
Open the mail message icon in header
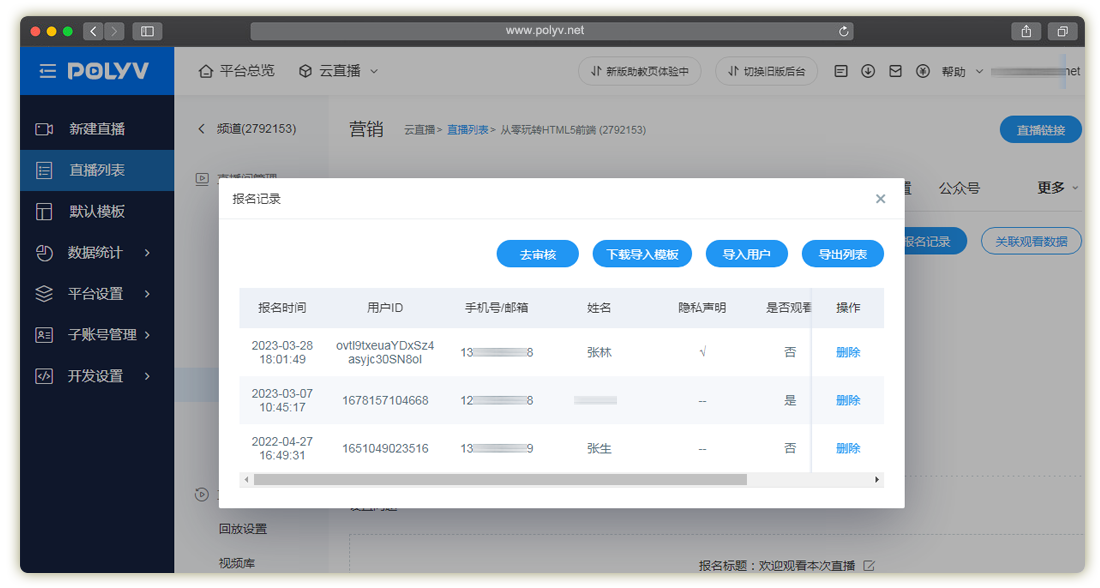[895, 71]
